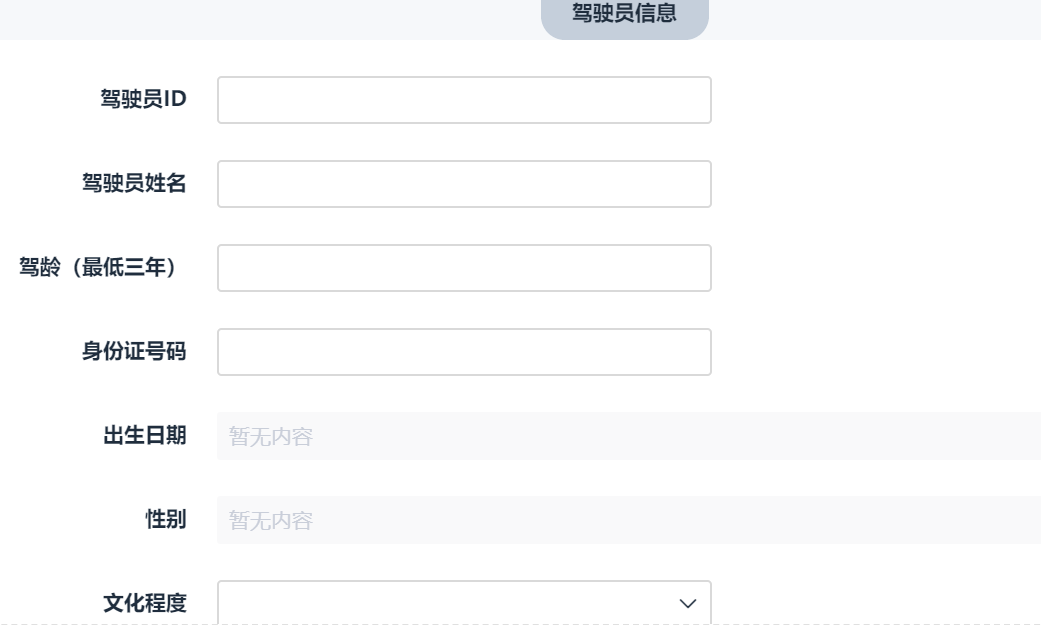Select the 身份证号码 label text
This screenshot has height=625, width=1041.
(134, 352)
